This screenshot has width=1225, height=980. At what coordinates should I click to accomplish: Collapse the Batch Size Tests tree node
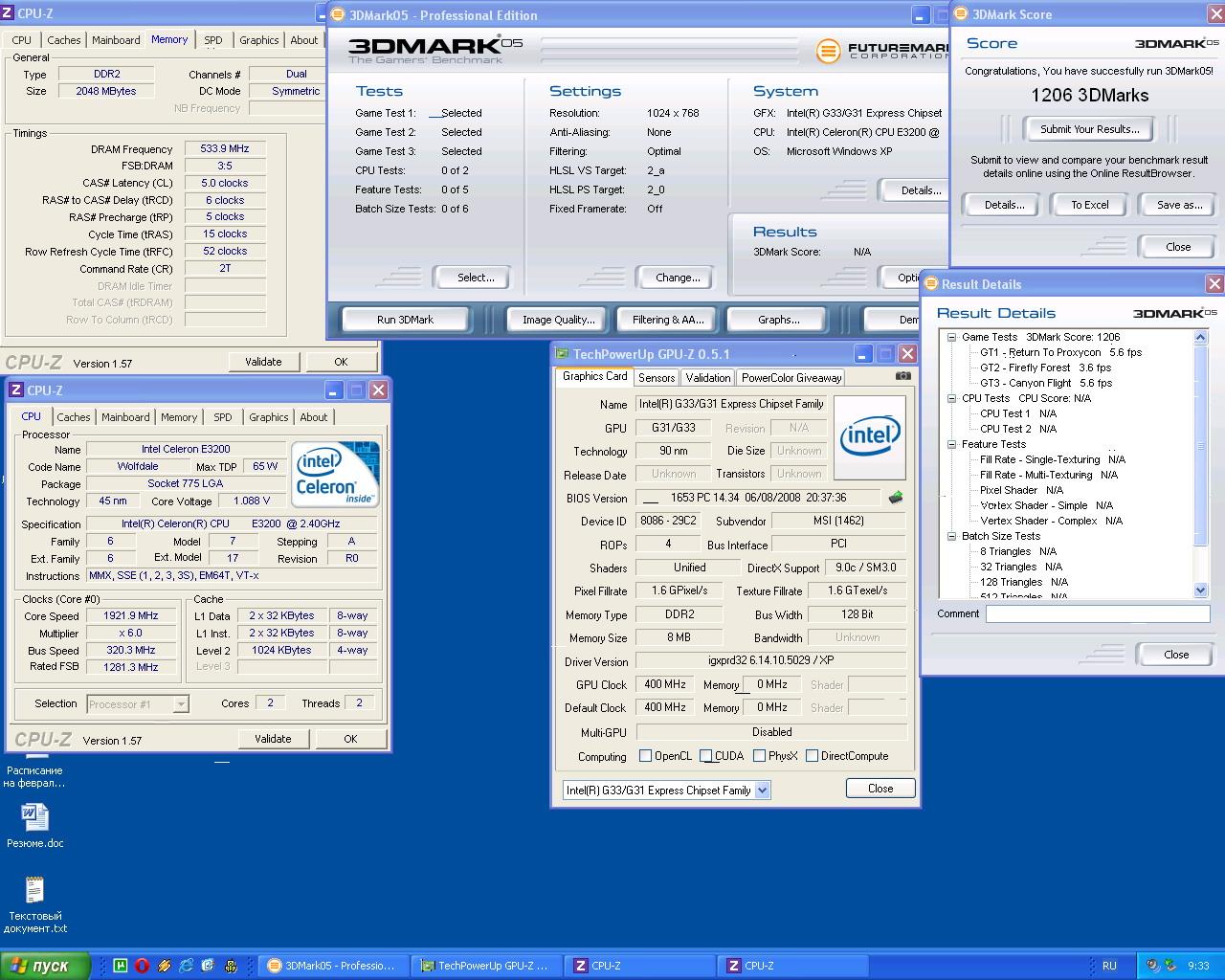tap(952, 536)
